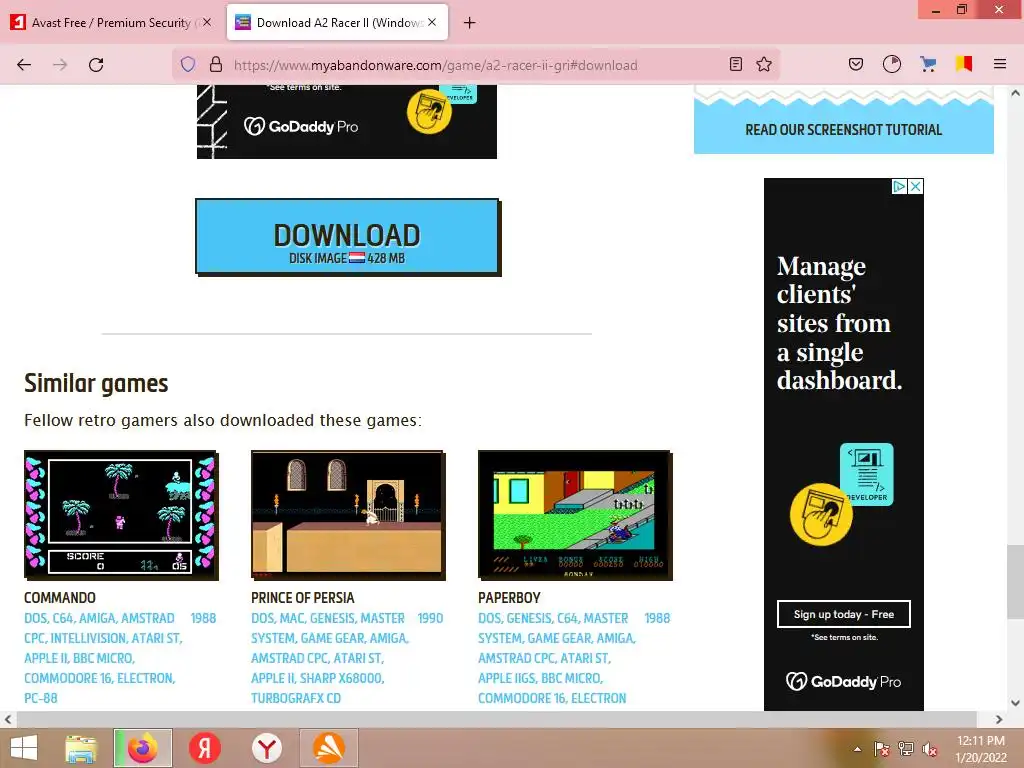Click the network tray icon
The width and height of the screenshot is (1024, 768).
[906, 749]
